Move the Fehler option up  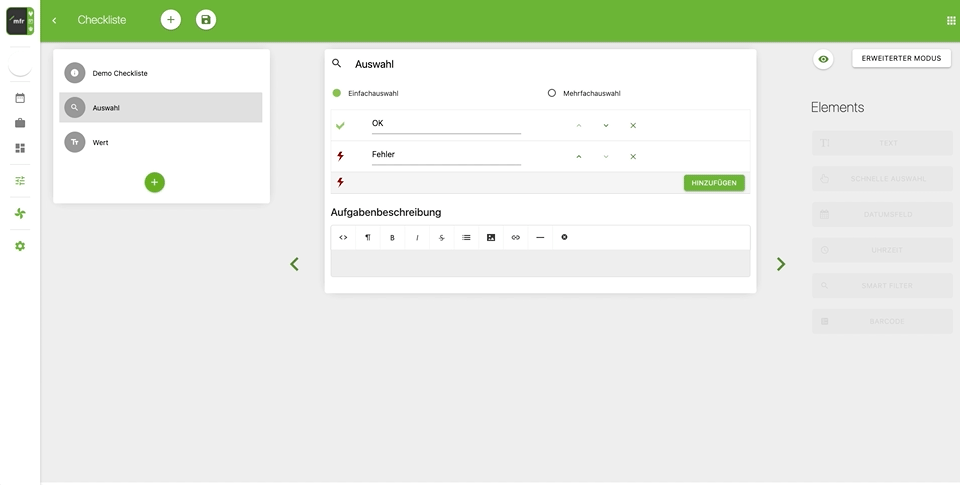coord(579,157)
